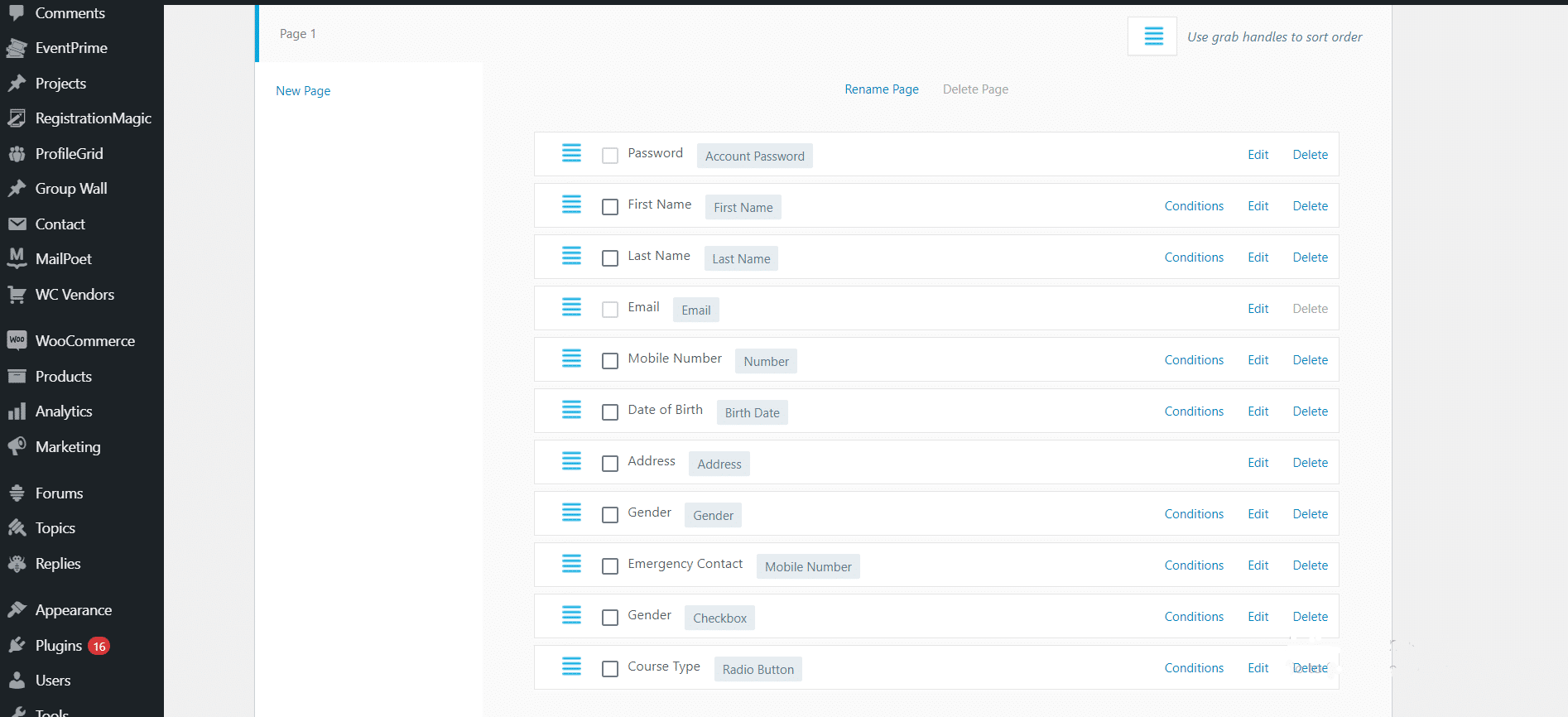This screenshot has width=1568, height=717.
Task: Click the grab handle legend icon
Action: click(x=1152, y=36)
